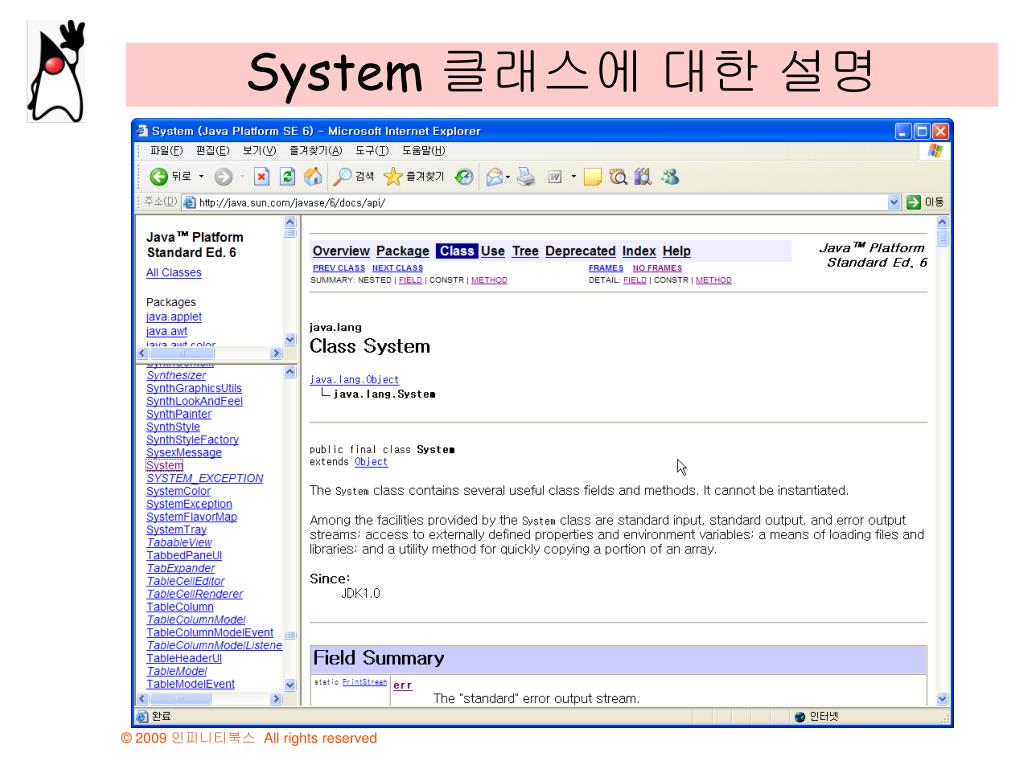Expand the address bar URL dropdown
The image size is (1024, 768).
click(894, 202)
